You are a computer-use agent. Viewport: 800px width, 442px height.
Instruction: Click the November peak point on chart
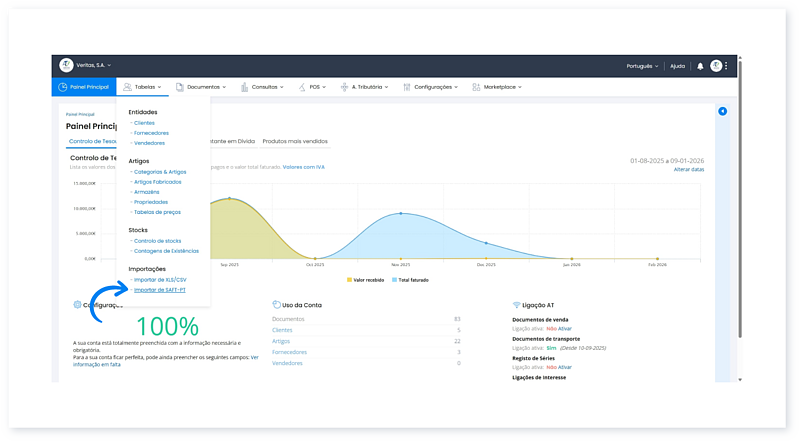401,213
